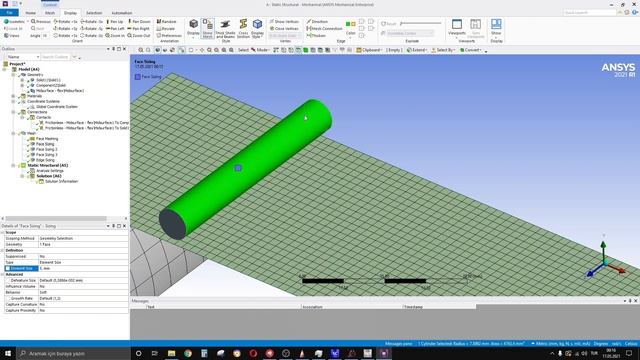Switch to the Mesh ribbon tab
Screen dimensions: 640x360
click(50, 13)
